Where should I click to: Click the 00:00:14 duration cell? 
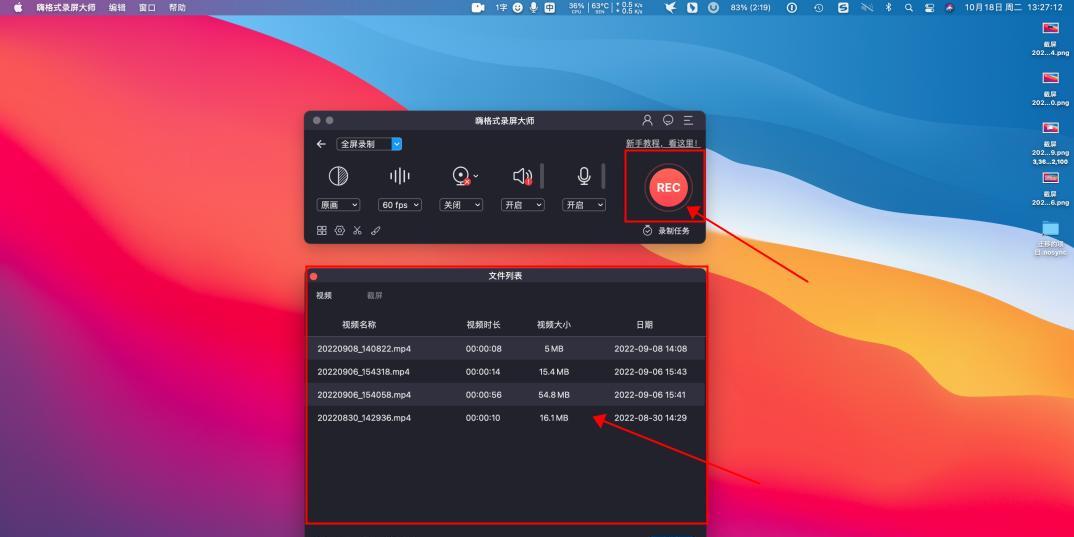tap(484, 372)
